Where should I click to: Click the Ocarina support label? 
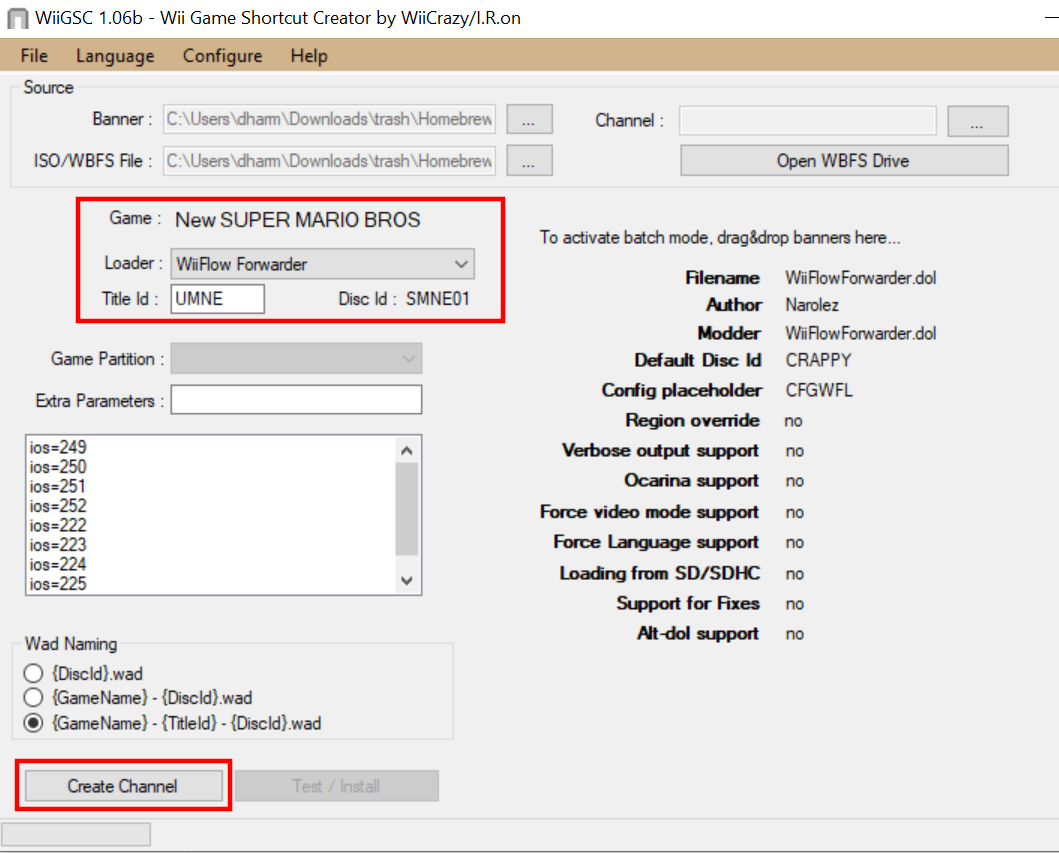[x=692, y=481]
